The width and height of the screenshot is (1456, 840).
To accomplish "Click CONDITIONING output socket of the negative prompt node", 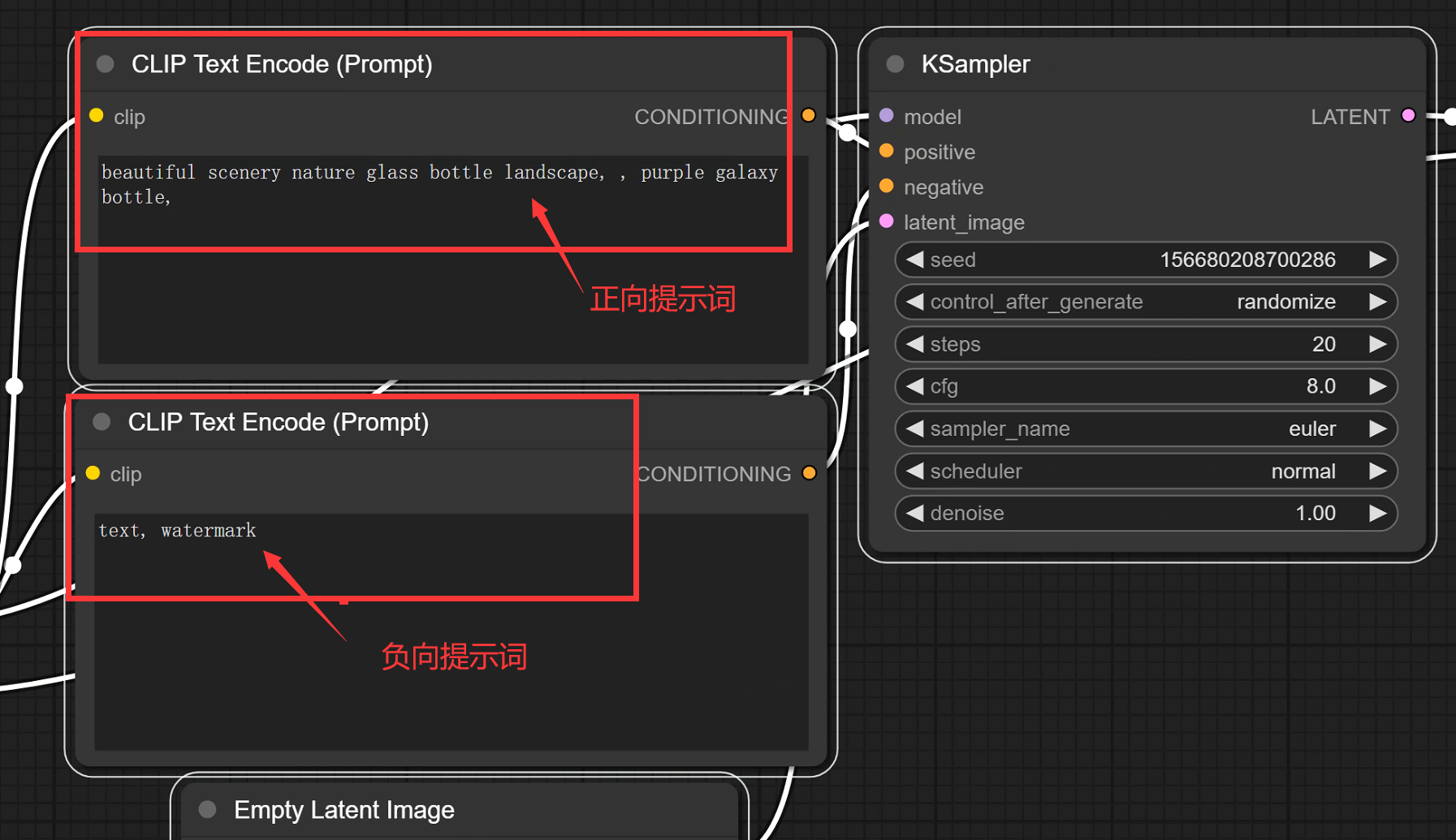I will point(810,473).
